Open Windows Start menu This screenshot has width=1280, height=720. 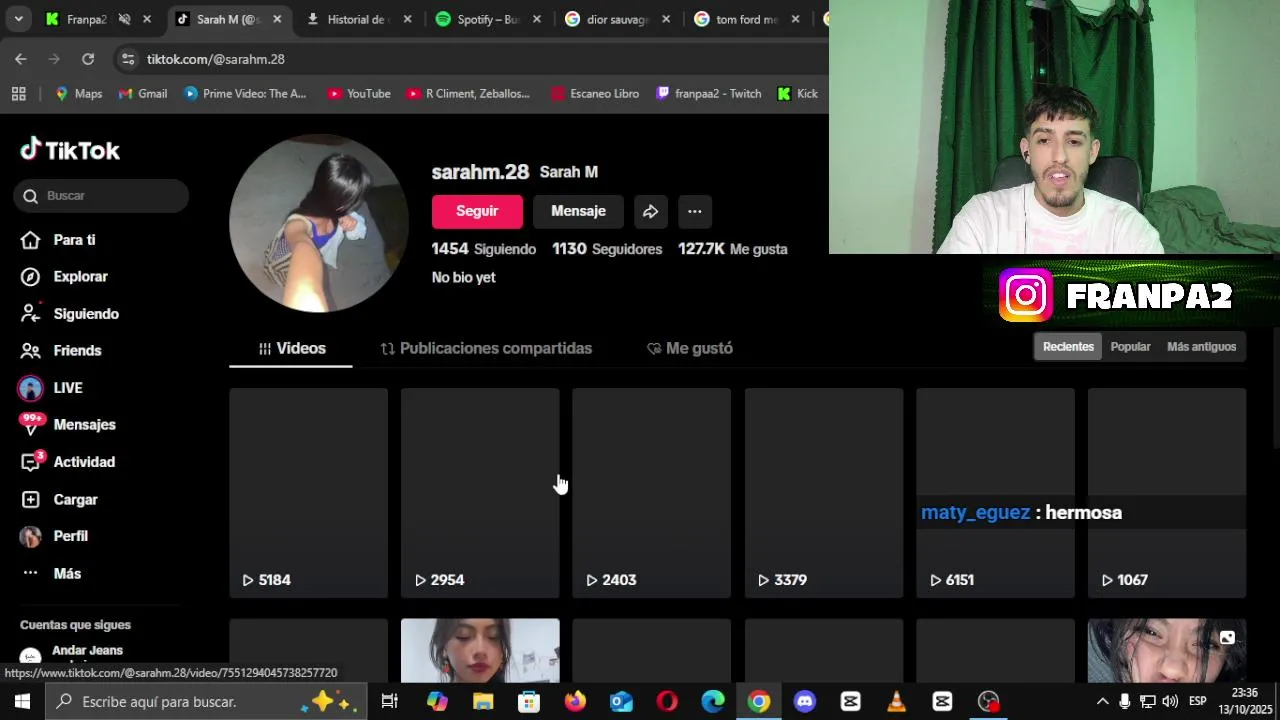[x=22, y=701]
